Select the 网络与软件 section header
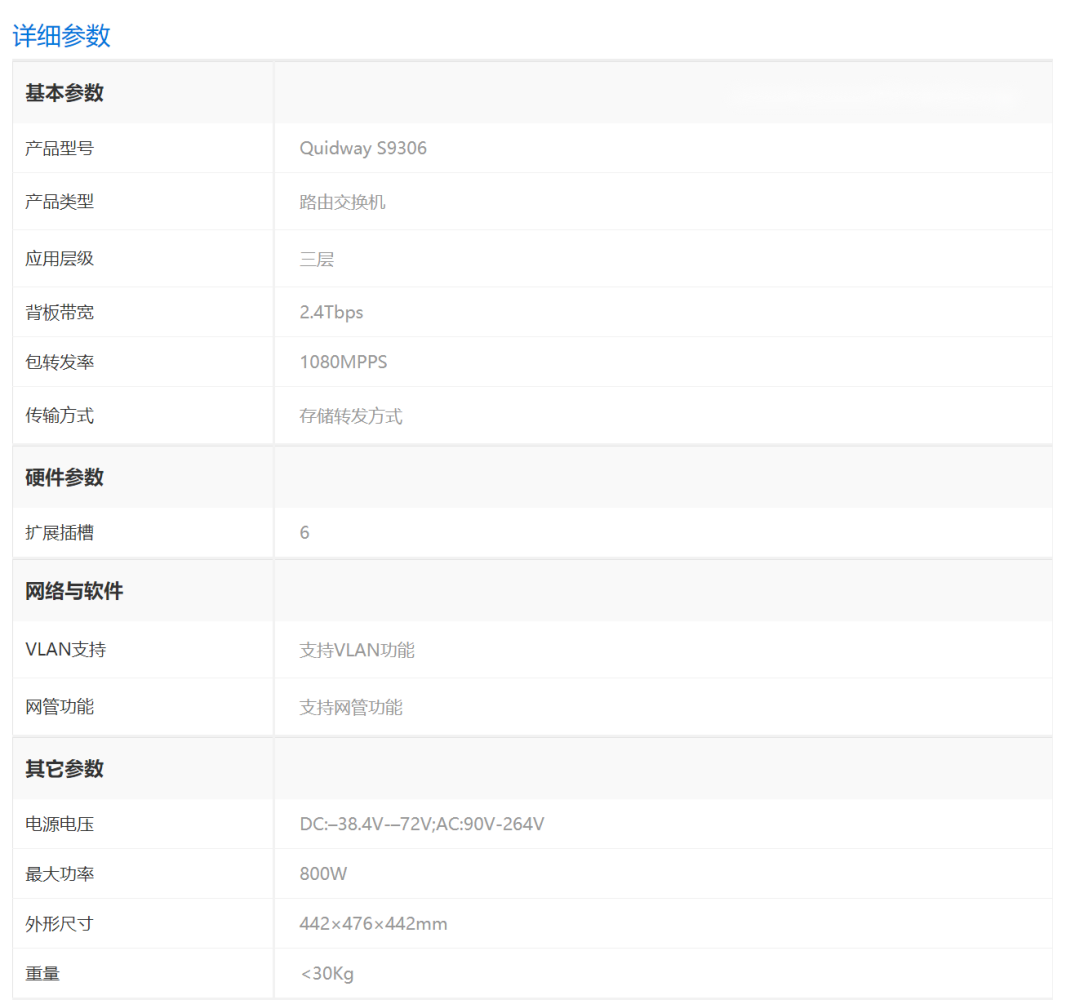This screenshot has height=1000, width=1075. 74,591
